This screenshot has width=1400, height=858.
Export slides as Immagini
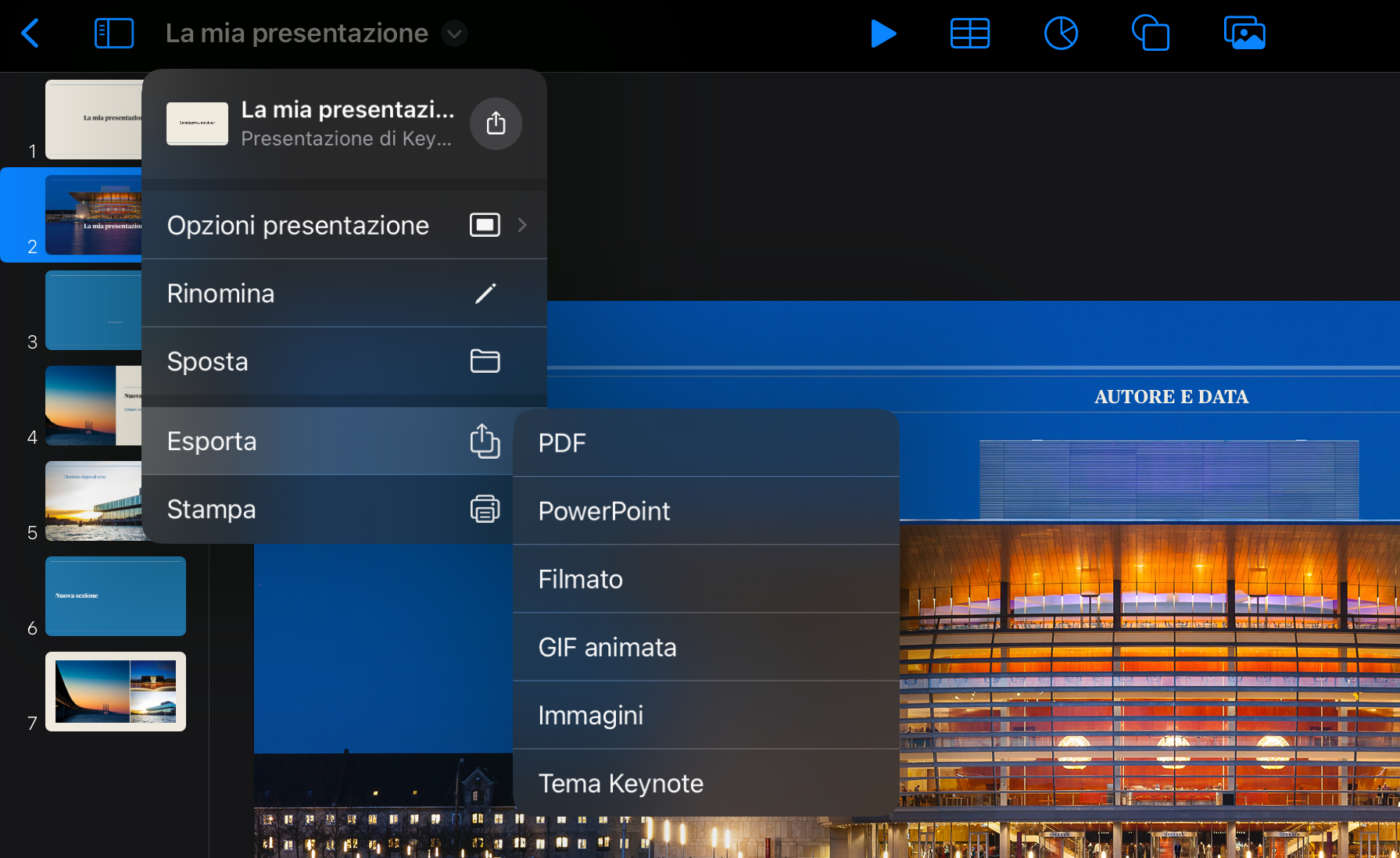tap(706, 715)
